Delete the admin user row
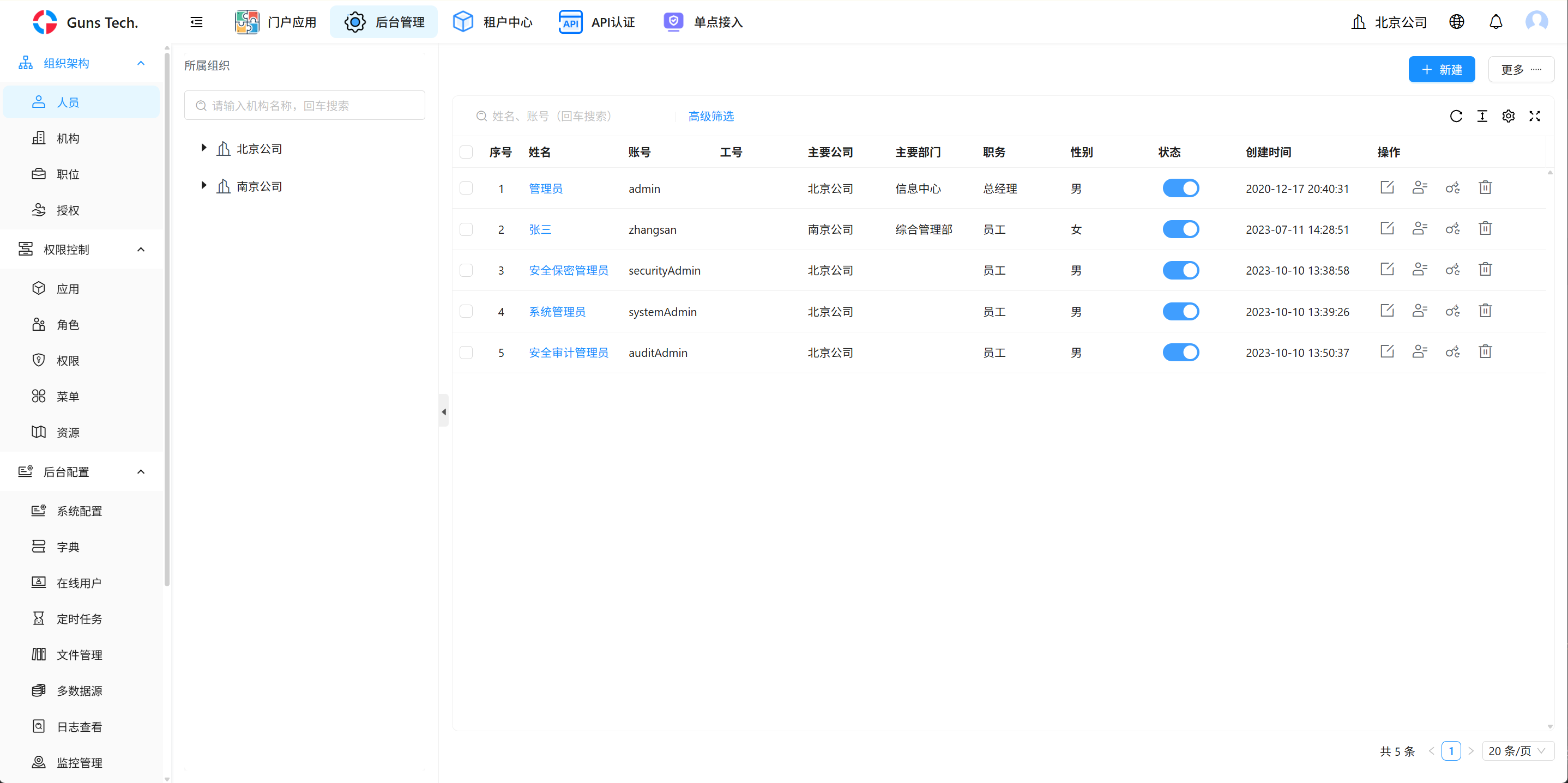 [x=1485, y=187]
